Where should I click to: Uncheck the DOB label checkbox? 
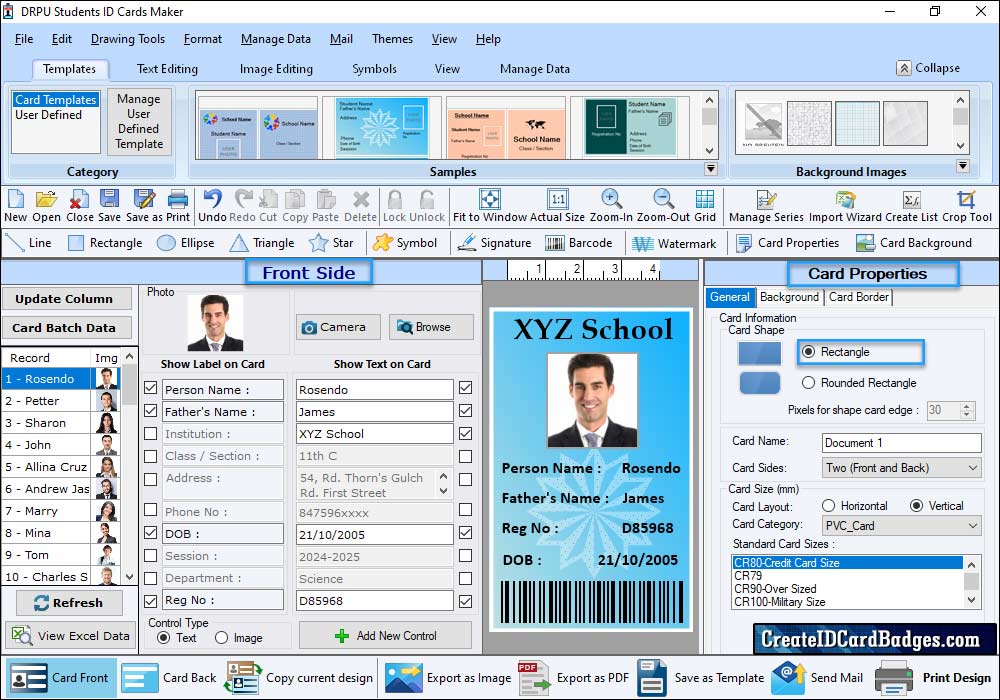click(151, 532)
